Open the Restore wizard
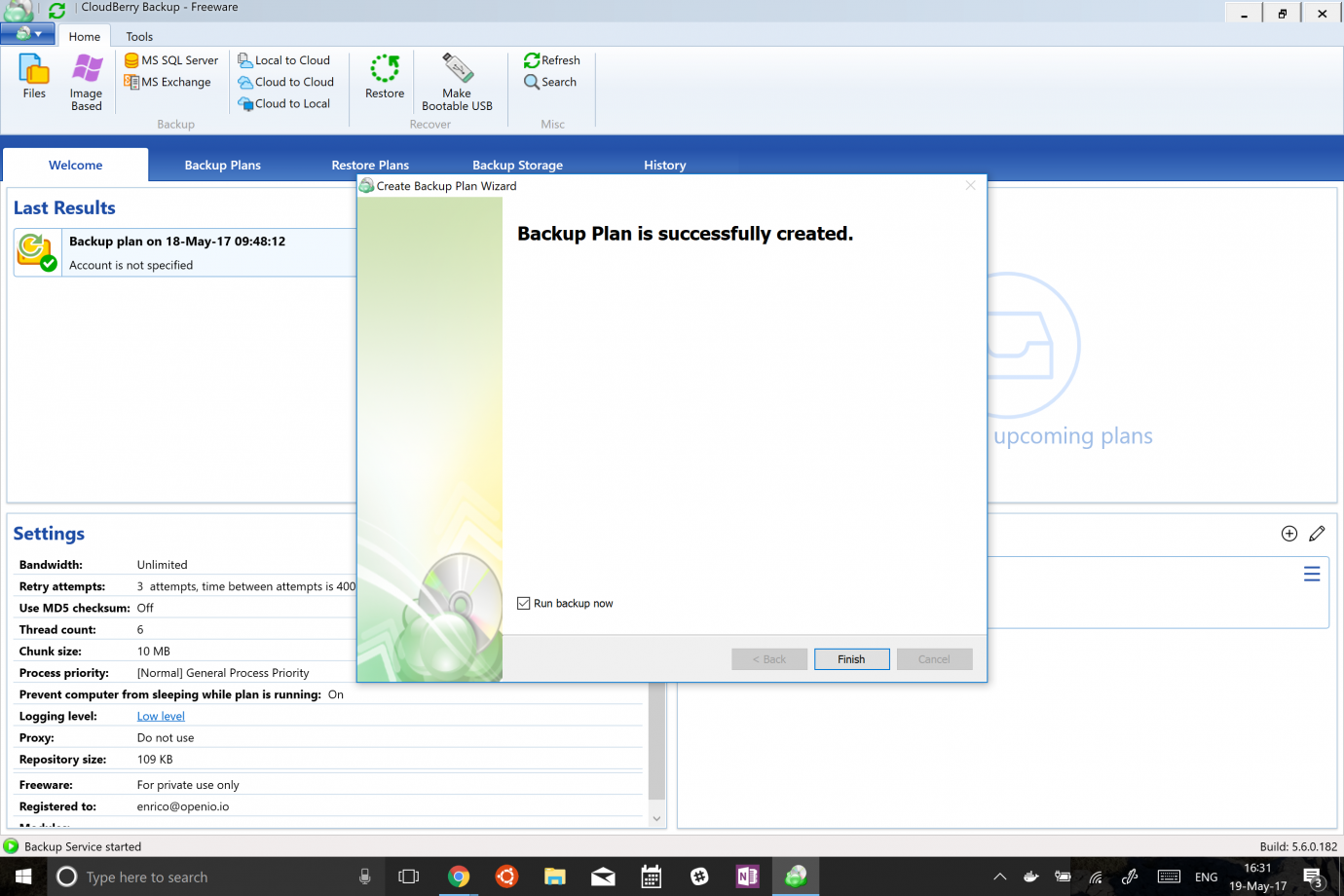Screen dimensions: 1344x896 pyautogui.click(x=385, y=77)
